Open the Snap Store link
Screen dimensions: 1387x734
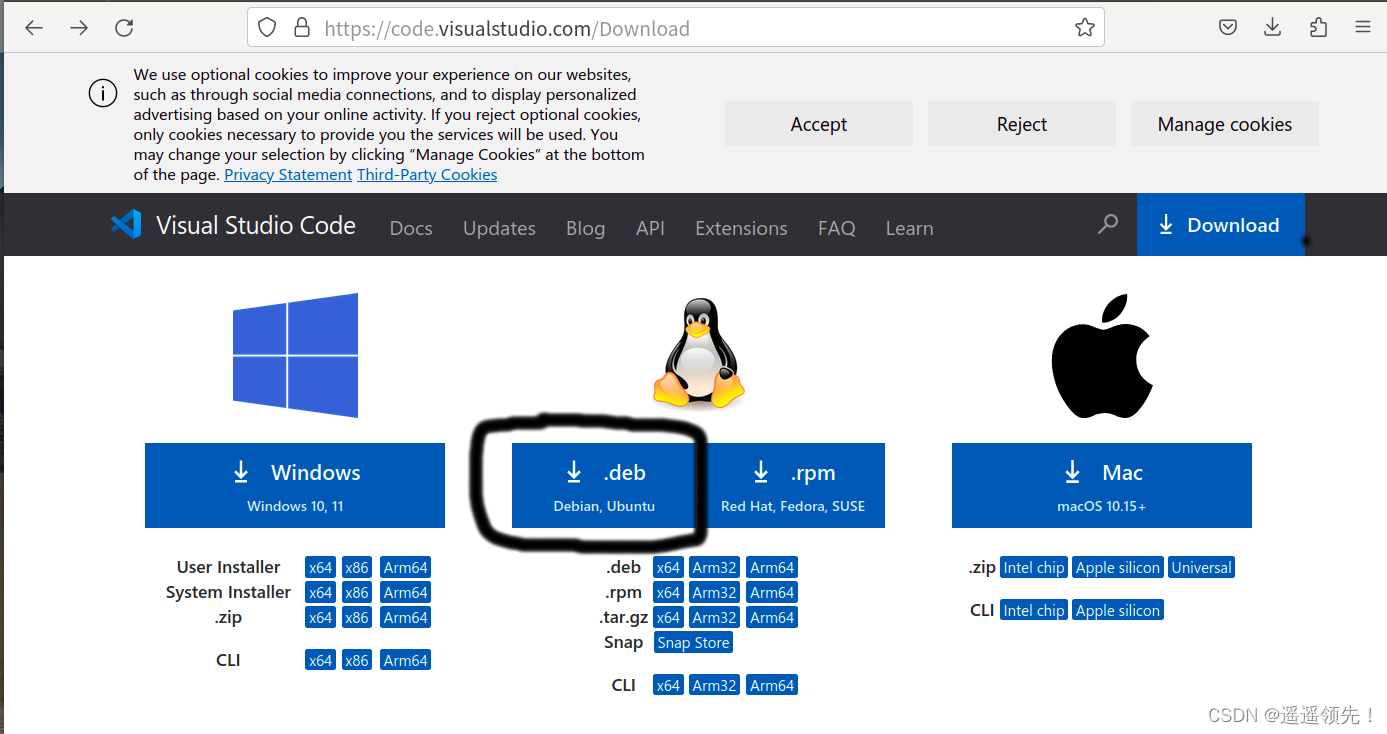click(x=693, y=642)
